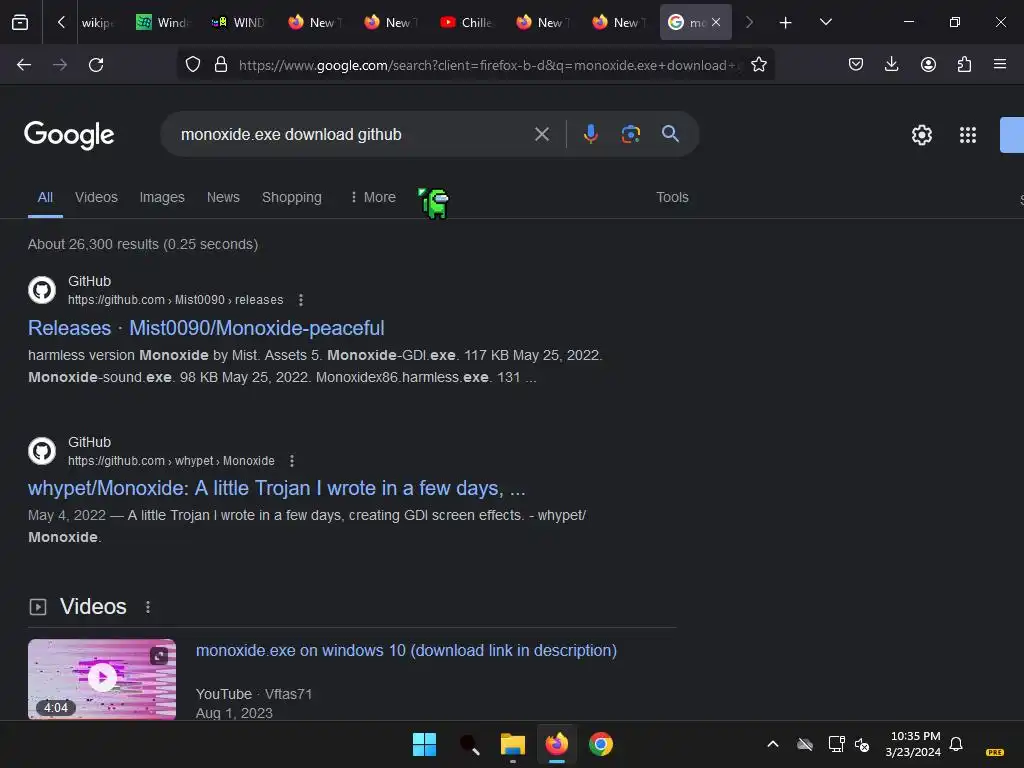The image size is (1024, 768).
Task: Start a search by voice
Action: 590,135
